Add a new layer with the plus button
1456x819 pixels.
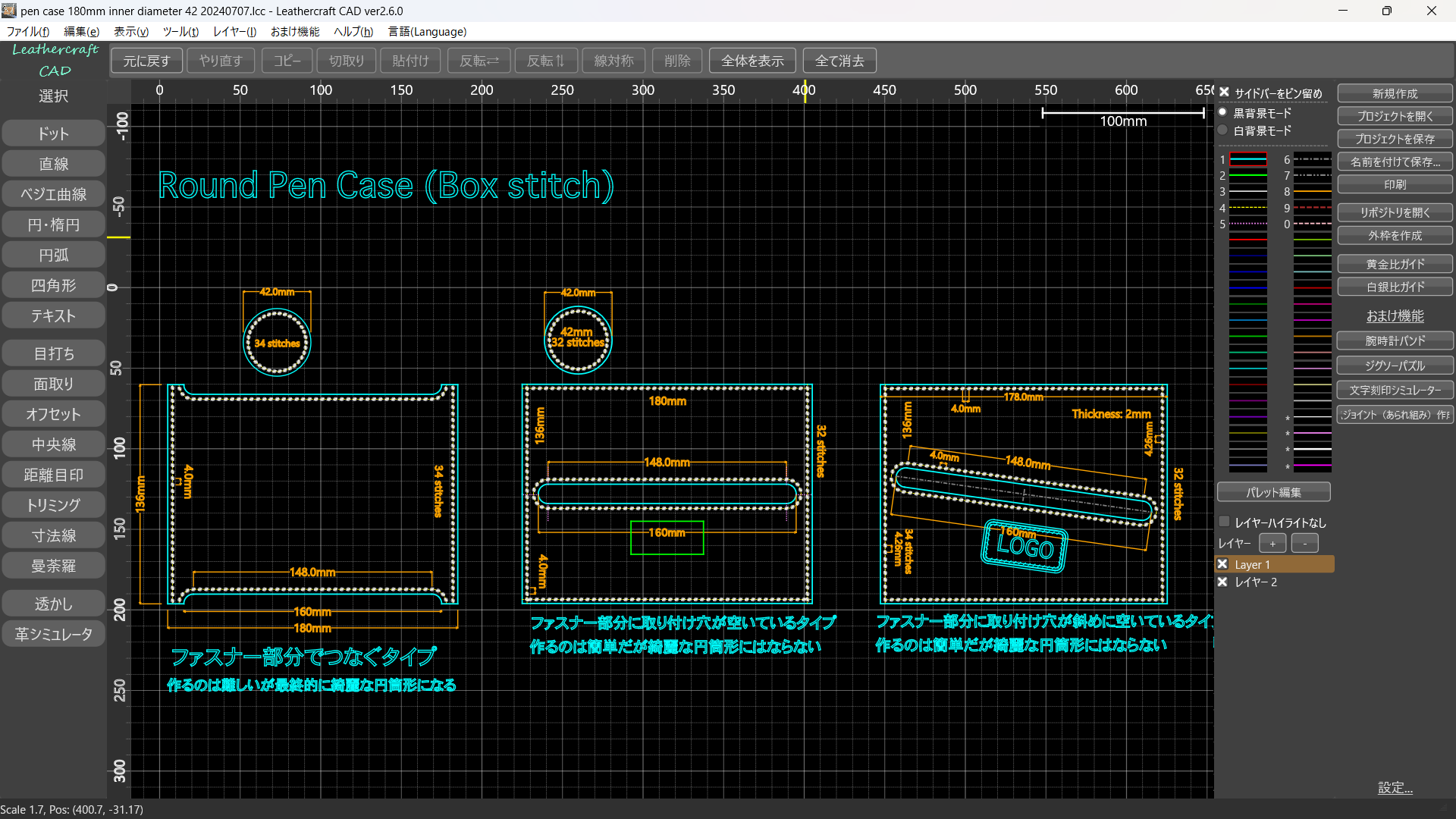[x=1272, y=543]
